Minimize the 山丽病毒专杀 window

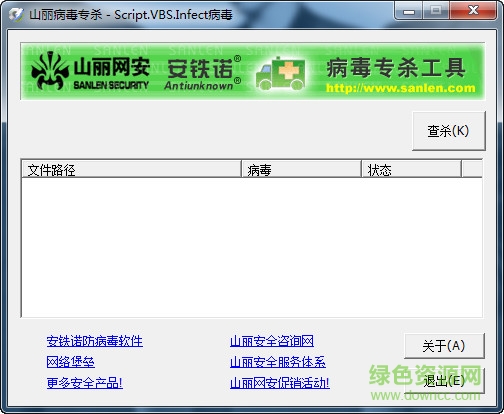click(x=409, y=11)
